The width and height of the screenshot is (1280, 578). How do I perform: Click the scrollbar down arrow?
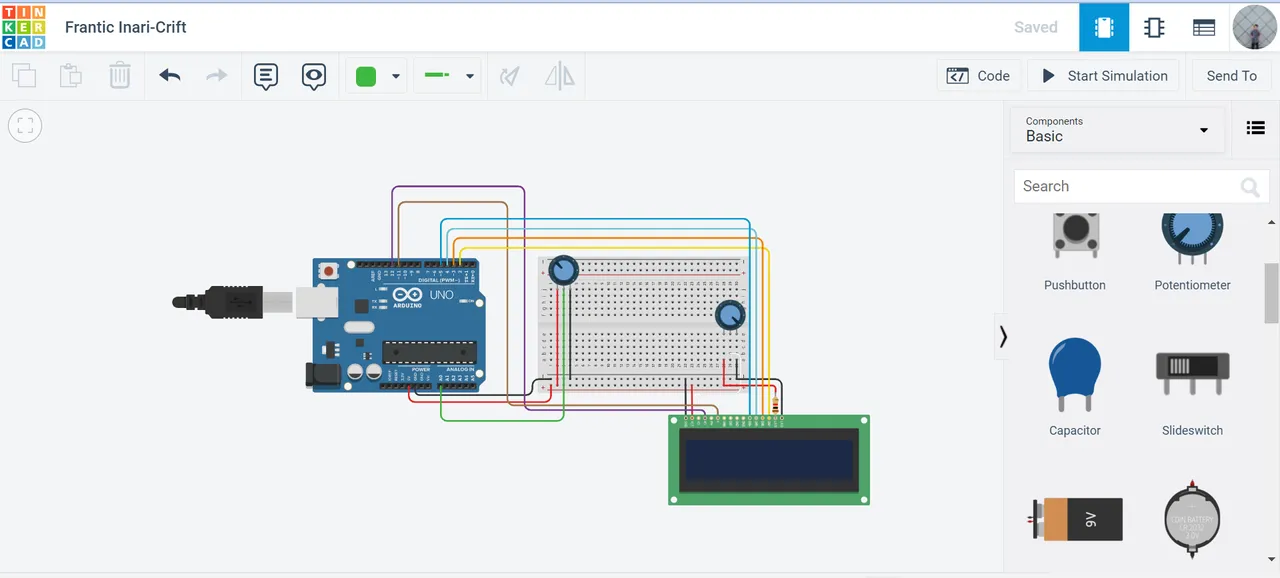(1271, 559)
